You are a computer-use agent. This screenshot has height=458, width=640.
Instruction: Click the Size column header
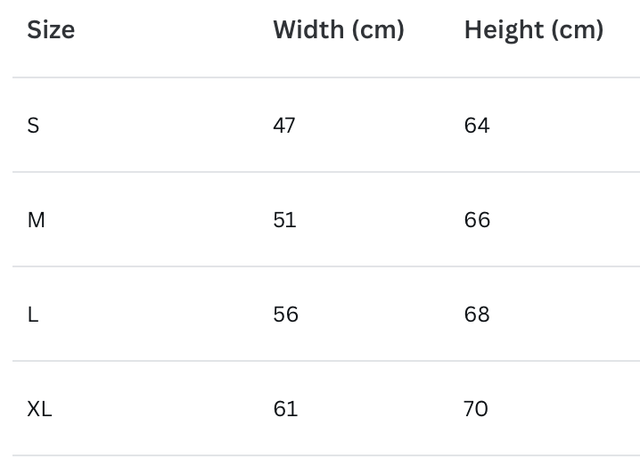pyautogui.click(x=51, y=30)
